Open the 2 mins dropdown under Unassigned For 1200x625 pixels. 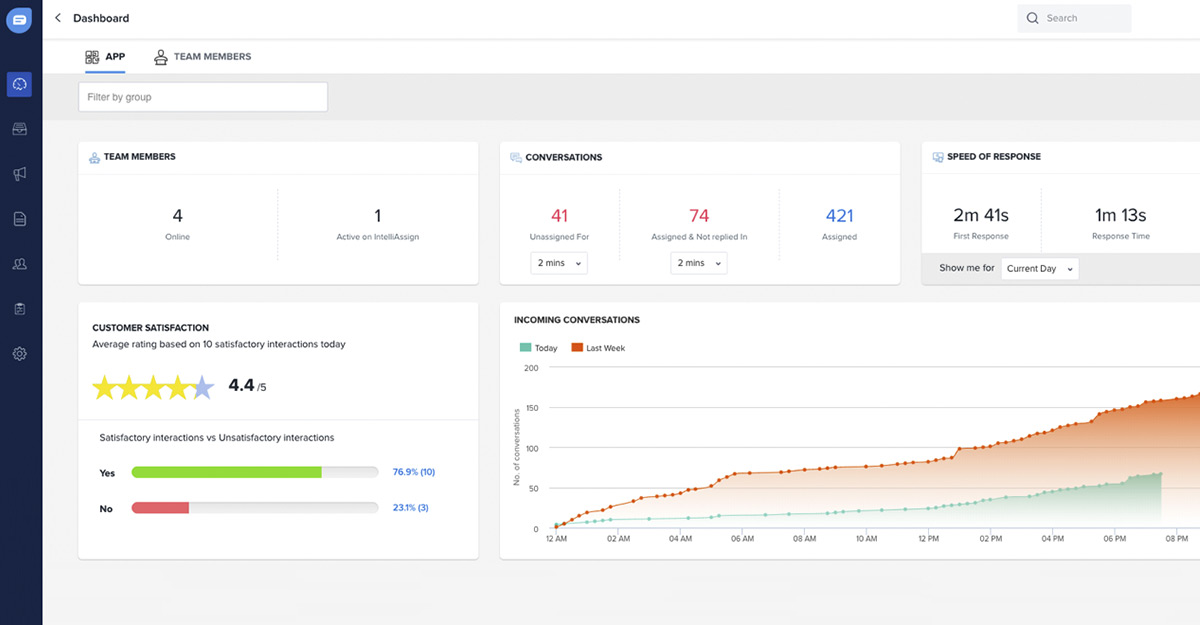tap(559, 263)
